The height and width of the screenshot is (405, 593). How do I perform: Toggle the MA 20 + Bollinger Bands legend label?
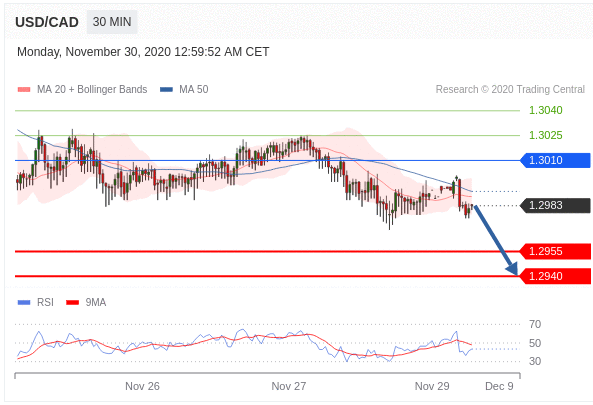click(x=92, y=90)
